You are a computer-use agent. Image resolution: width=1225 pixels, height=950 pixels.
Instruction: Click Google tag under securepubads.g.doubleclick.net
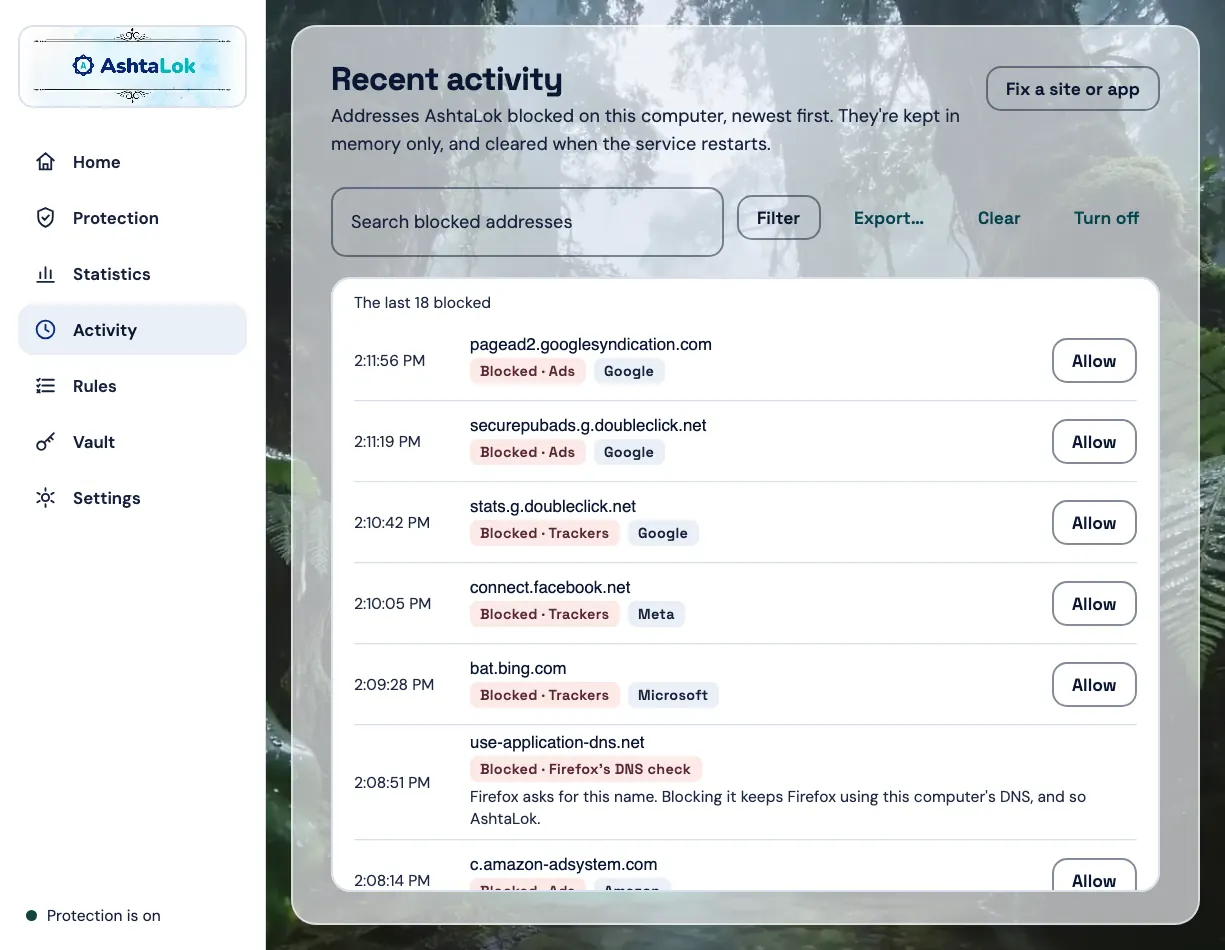coord(629,452)
